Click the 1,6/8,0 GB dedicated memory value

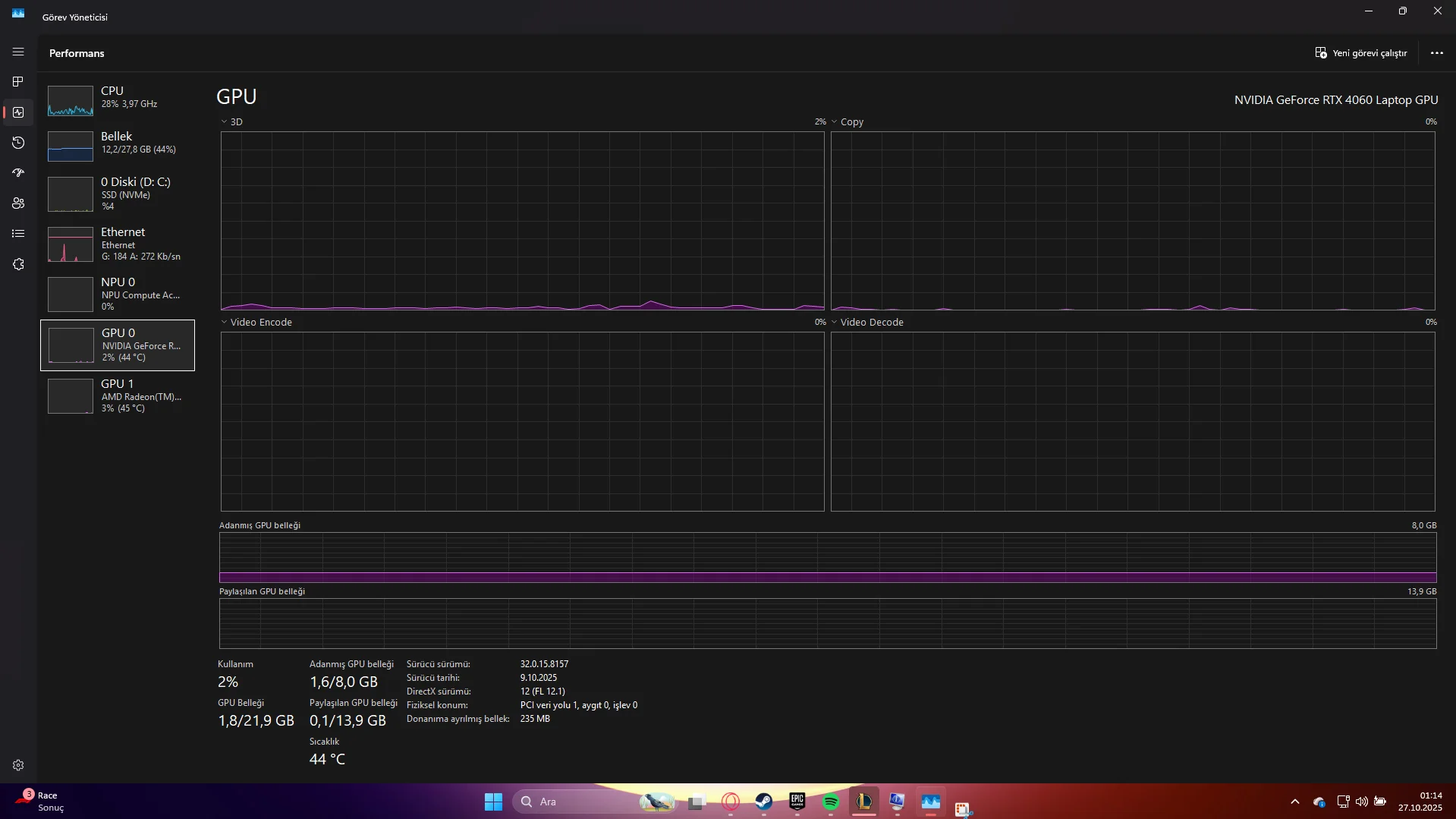pyautogui.click(x=344, y=682)
